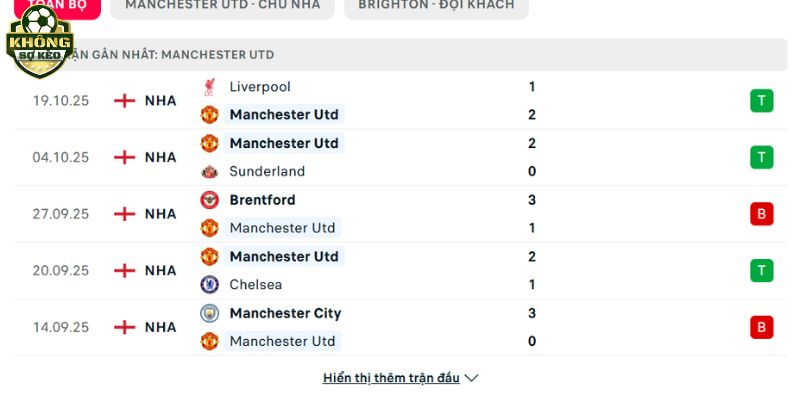The height and width of the screenshot is (400, 800).
Task: Open the Sunderland team link
Action: click(x=267, y=171)
